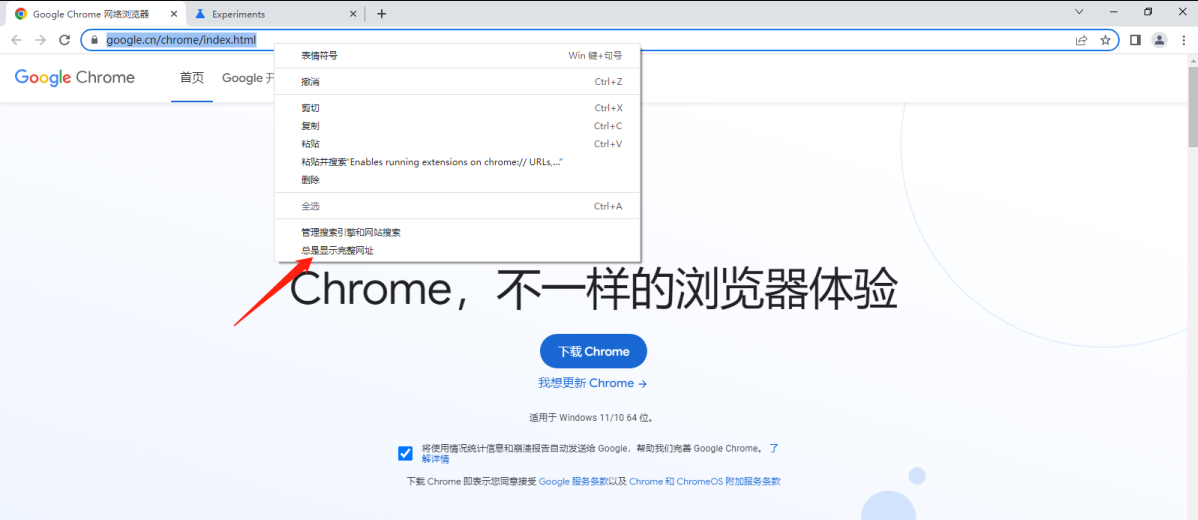Choose 粘贴并搜索 from the context menu
Viewport: 1198px width, 520px height.
[458, 162]
